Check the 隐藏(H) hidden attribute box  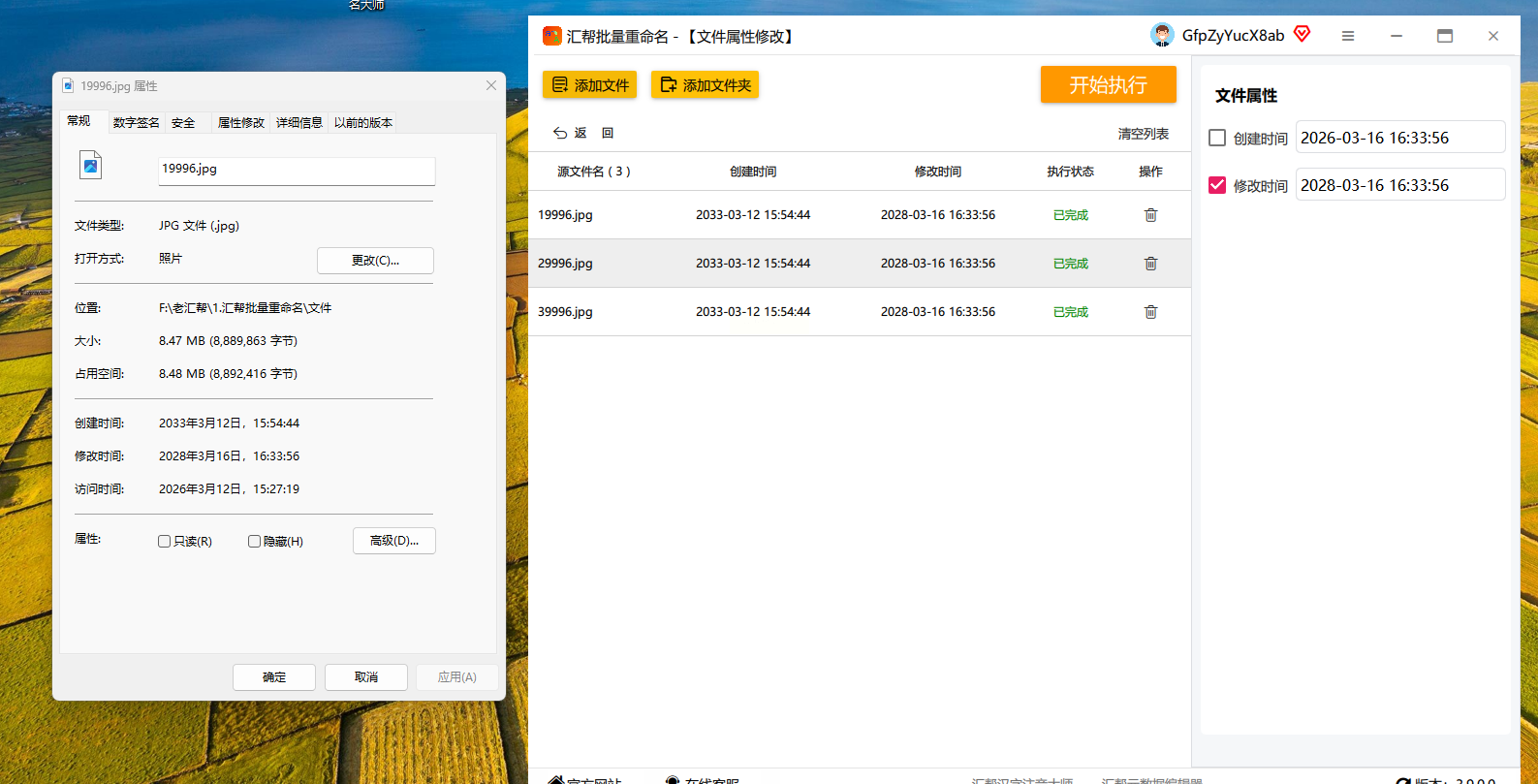coord(254,542)
